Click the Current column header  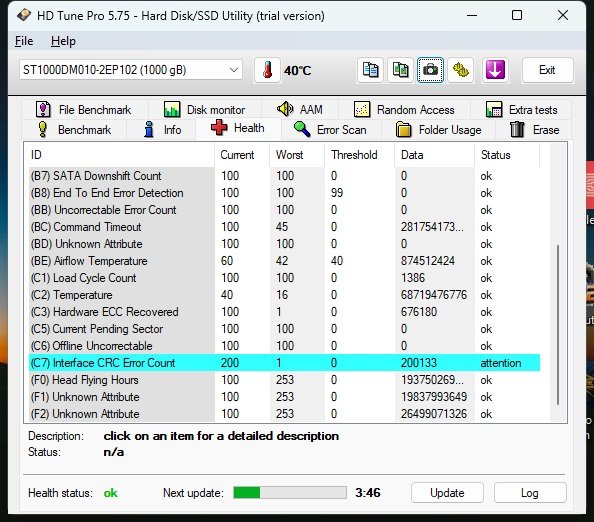tap(242, 155)
